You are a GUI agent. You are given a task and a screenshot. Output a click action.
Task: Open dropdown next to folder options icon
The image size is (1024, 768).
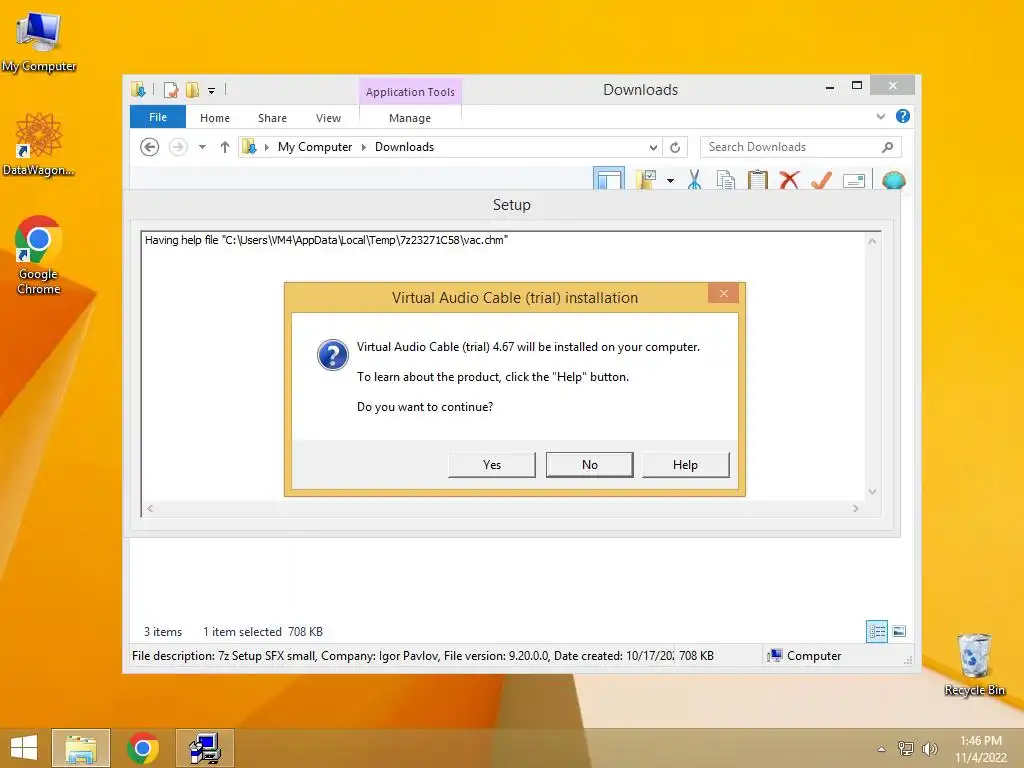tap(670, 180)
